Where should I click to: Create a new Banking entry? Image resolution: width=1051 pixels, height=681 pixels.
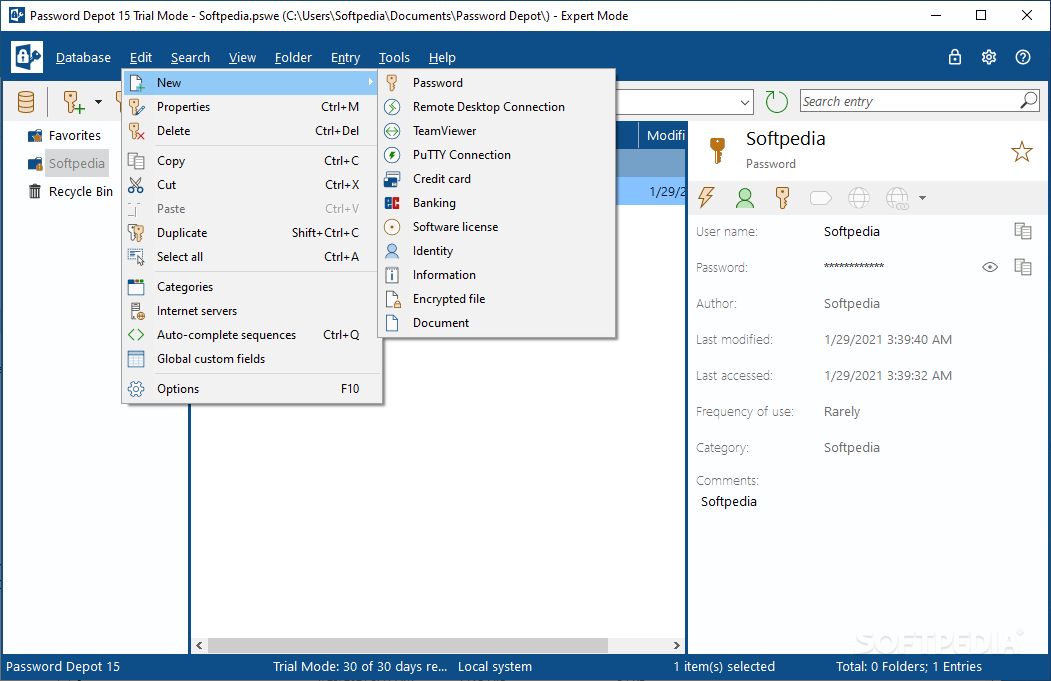coord(496,202)
